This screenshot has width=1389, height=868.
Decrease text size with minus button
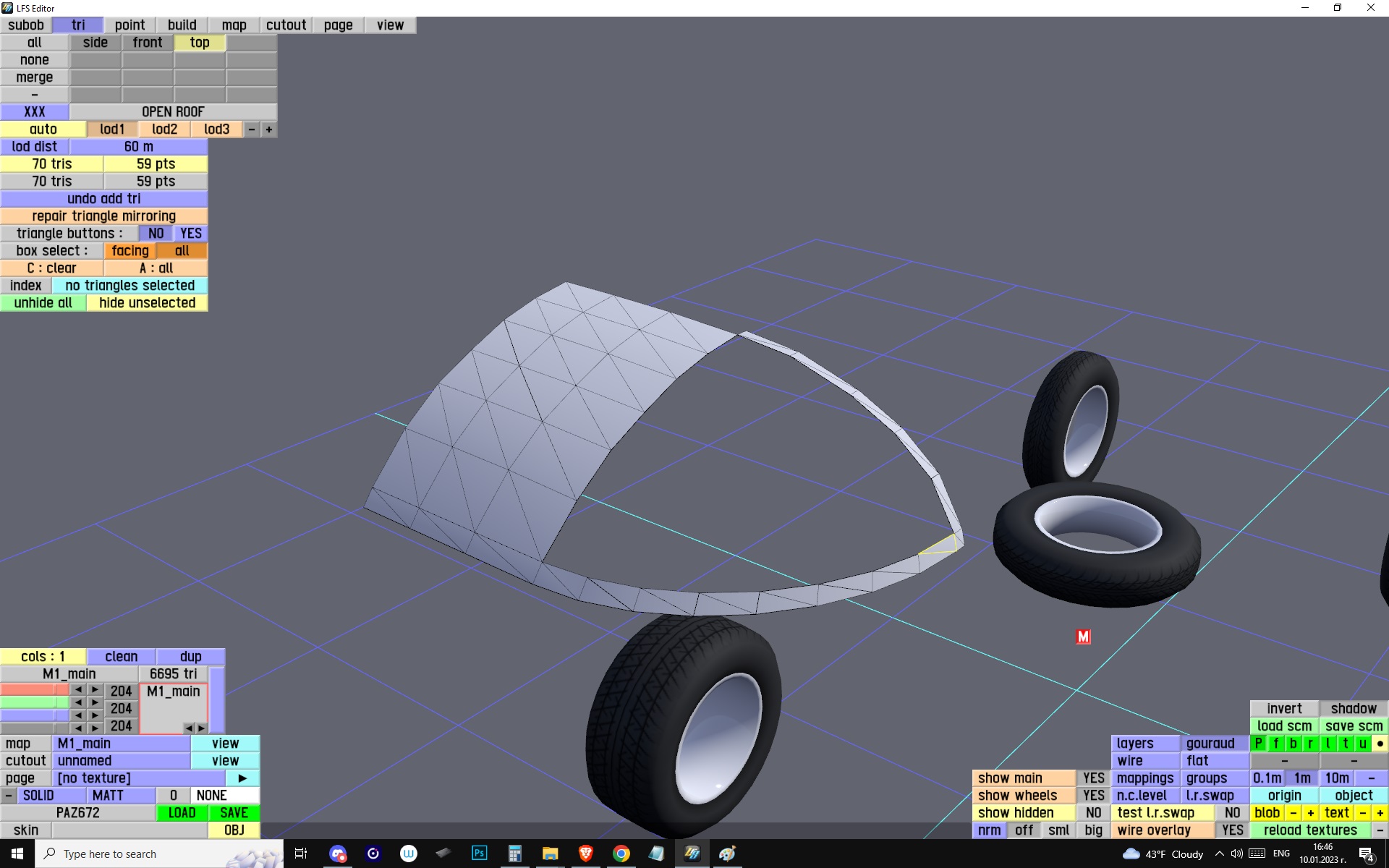click(x=1363, y=813)
